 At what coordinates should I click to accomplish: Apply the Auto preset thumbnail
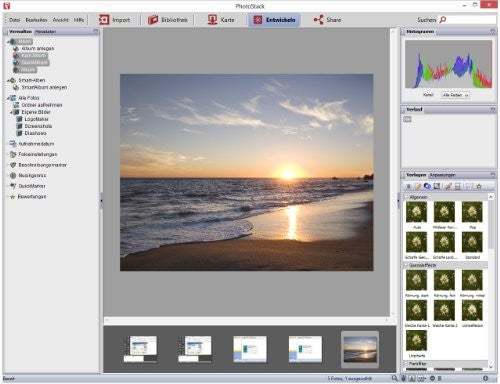click(416, 212)
